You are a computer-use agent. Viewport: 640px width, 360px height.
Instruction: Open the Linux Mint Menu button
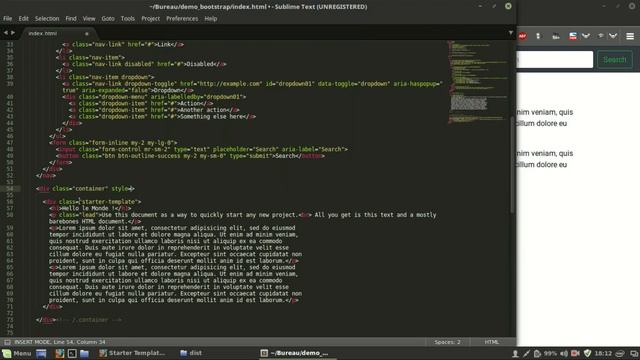tap(17, 353)
